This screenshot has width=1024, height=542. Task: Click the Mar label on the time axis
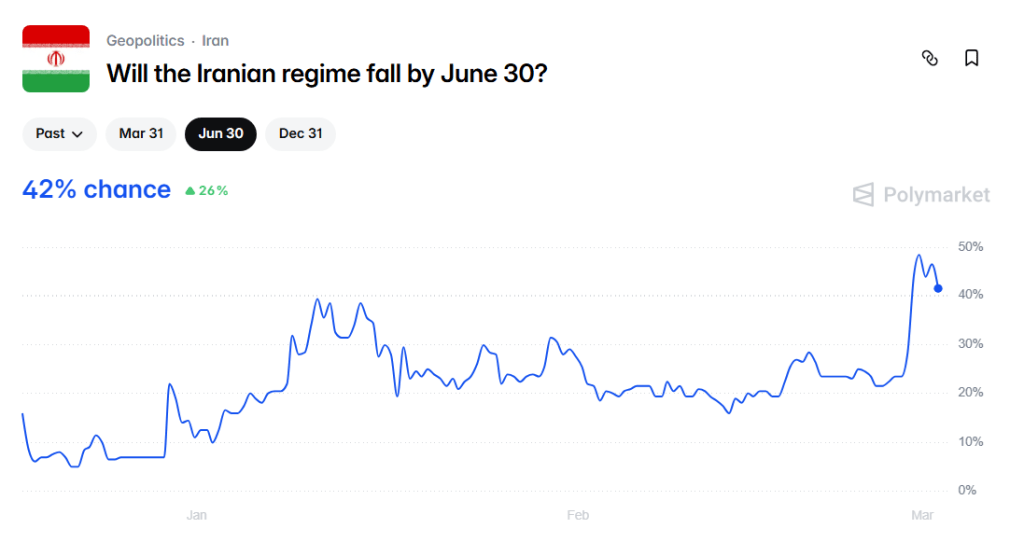point(922,516)
